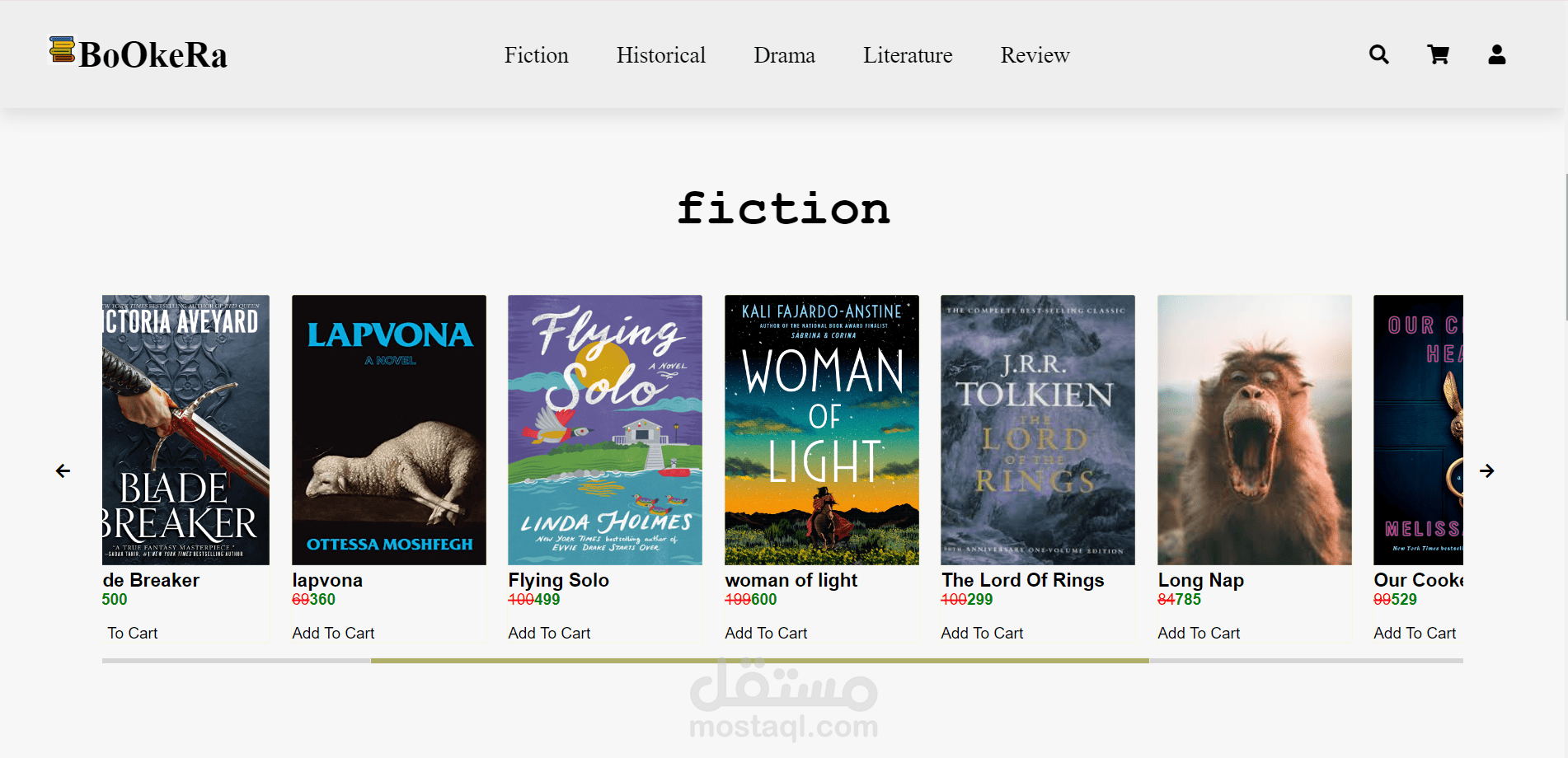Click the page vertical scrollbar

point(1566,247)
